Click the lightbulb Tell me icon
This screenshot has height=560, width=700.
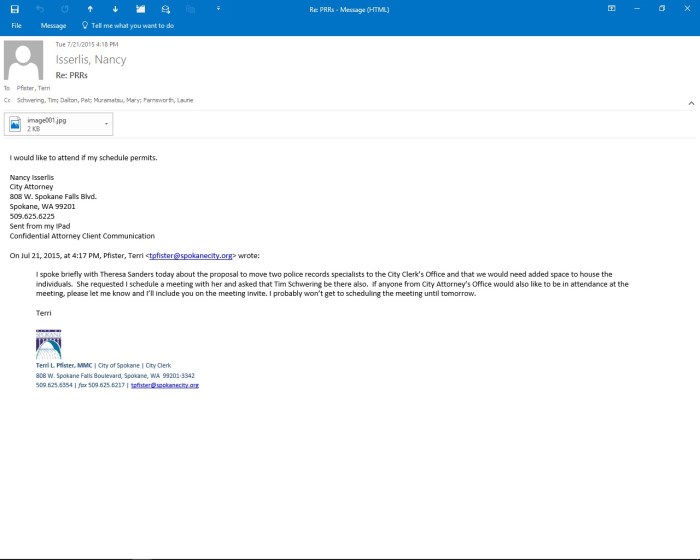pyautogui.click(x=83, y=25)
